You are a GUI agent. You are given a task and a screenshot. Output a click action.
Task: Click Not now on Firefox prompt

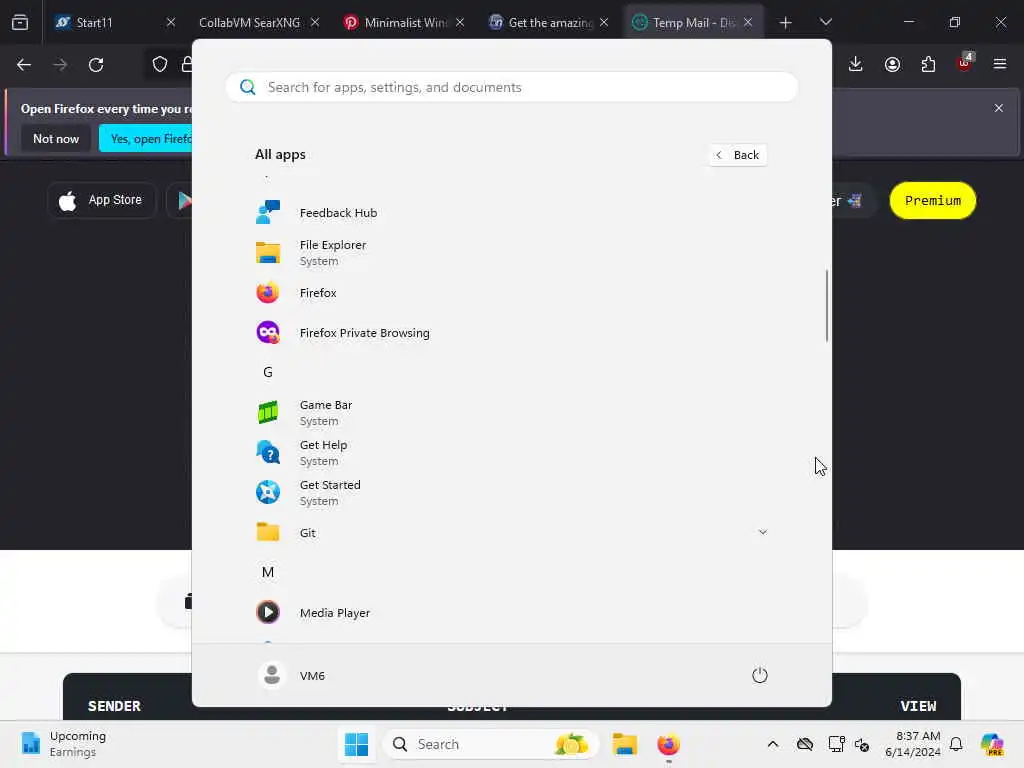(x=56, y=138)
